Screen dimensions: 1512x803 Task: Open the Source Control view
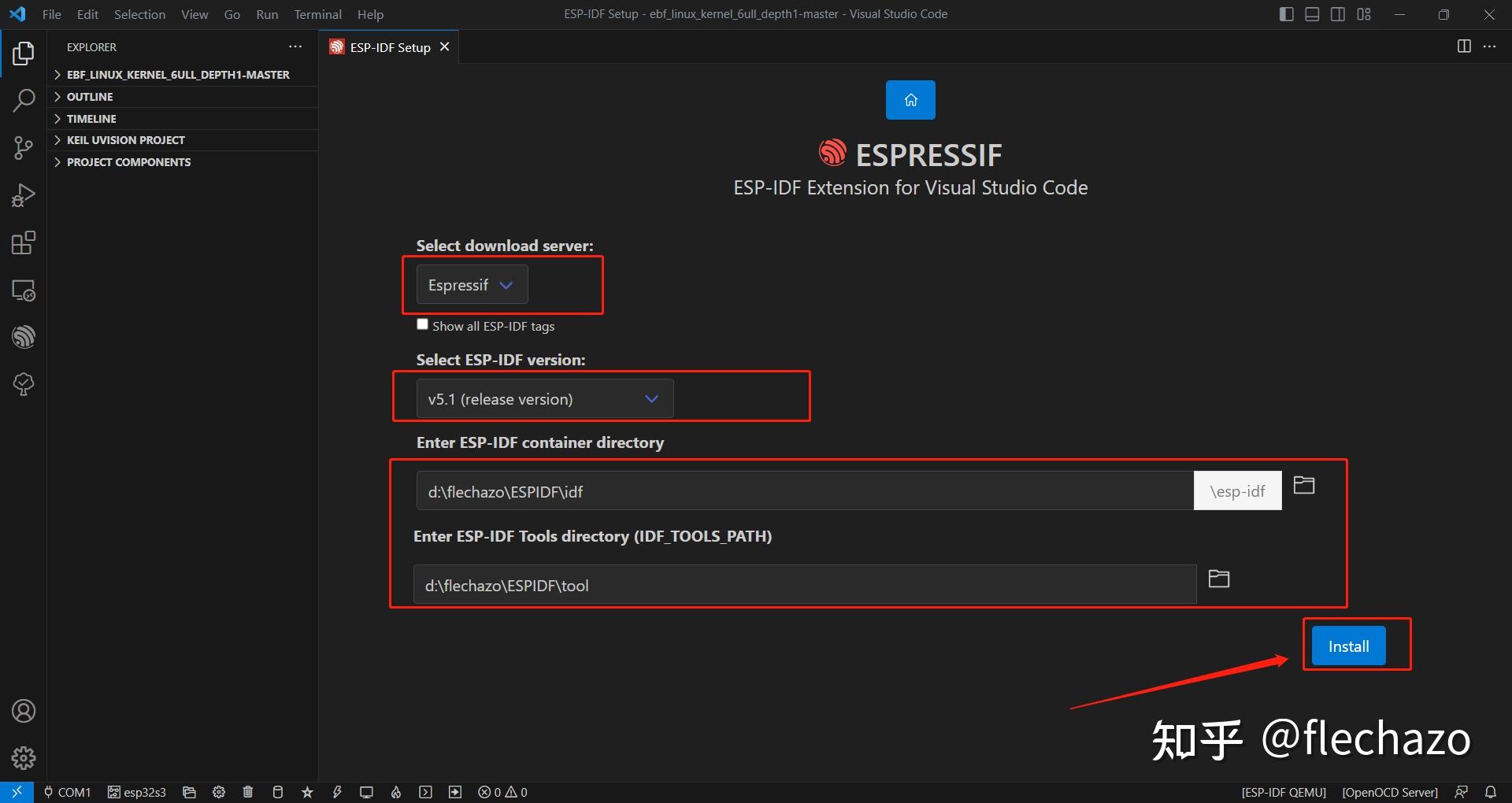(x=24, y=148)
